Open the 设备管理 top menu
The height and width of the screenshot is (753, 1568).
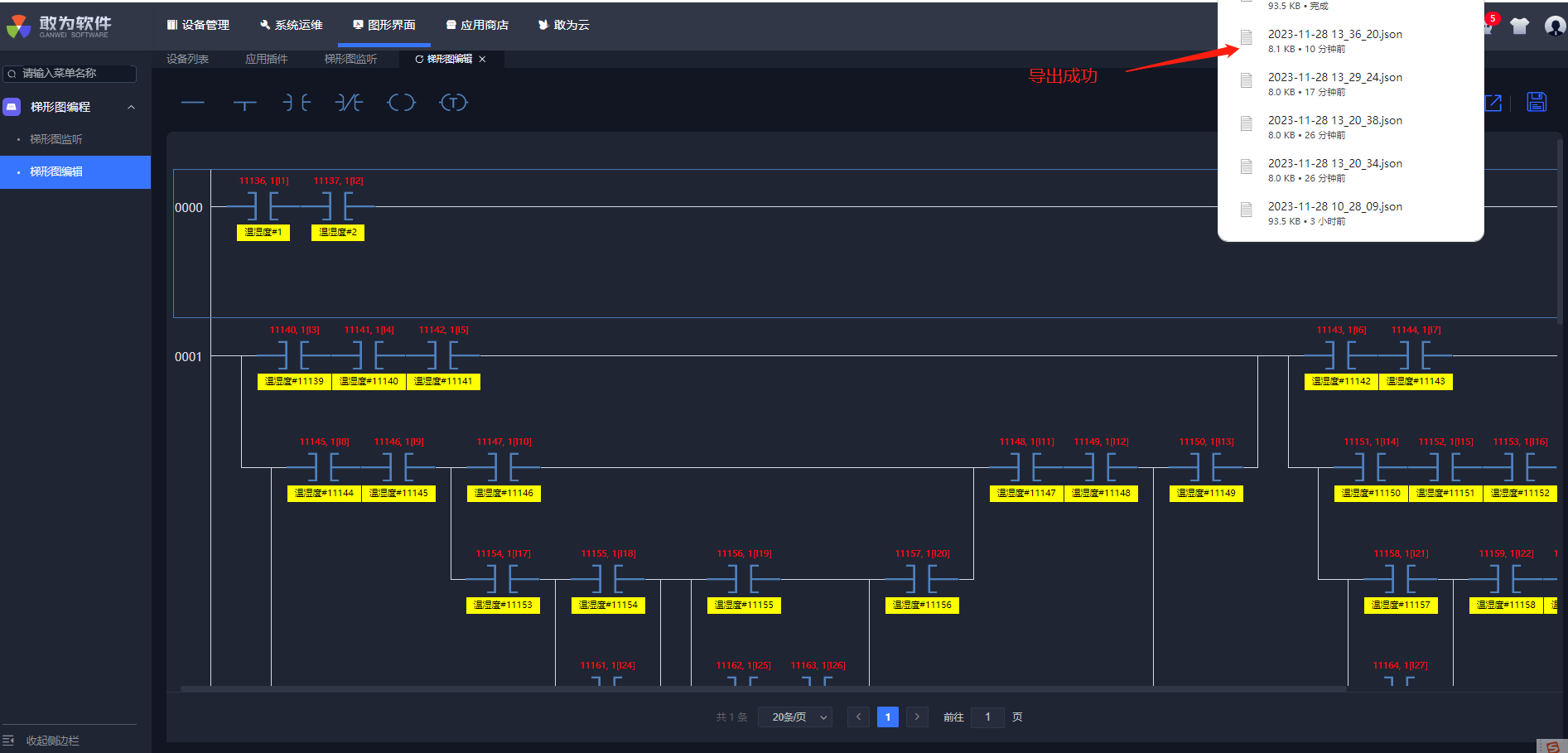click(x=198, y=25)
